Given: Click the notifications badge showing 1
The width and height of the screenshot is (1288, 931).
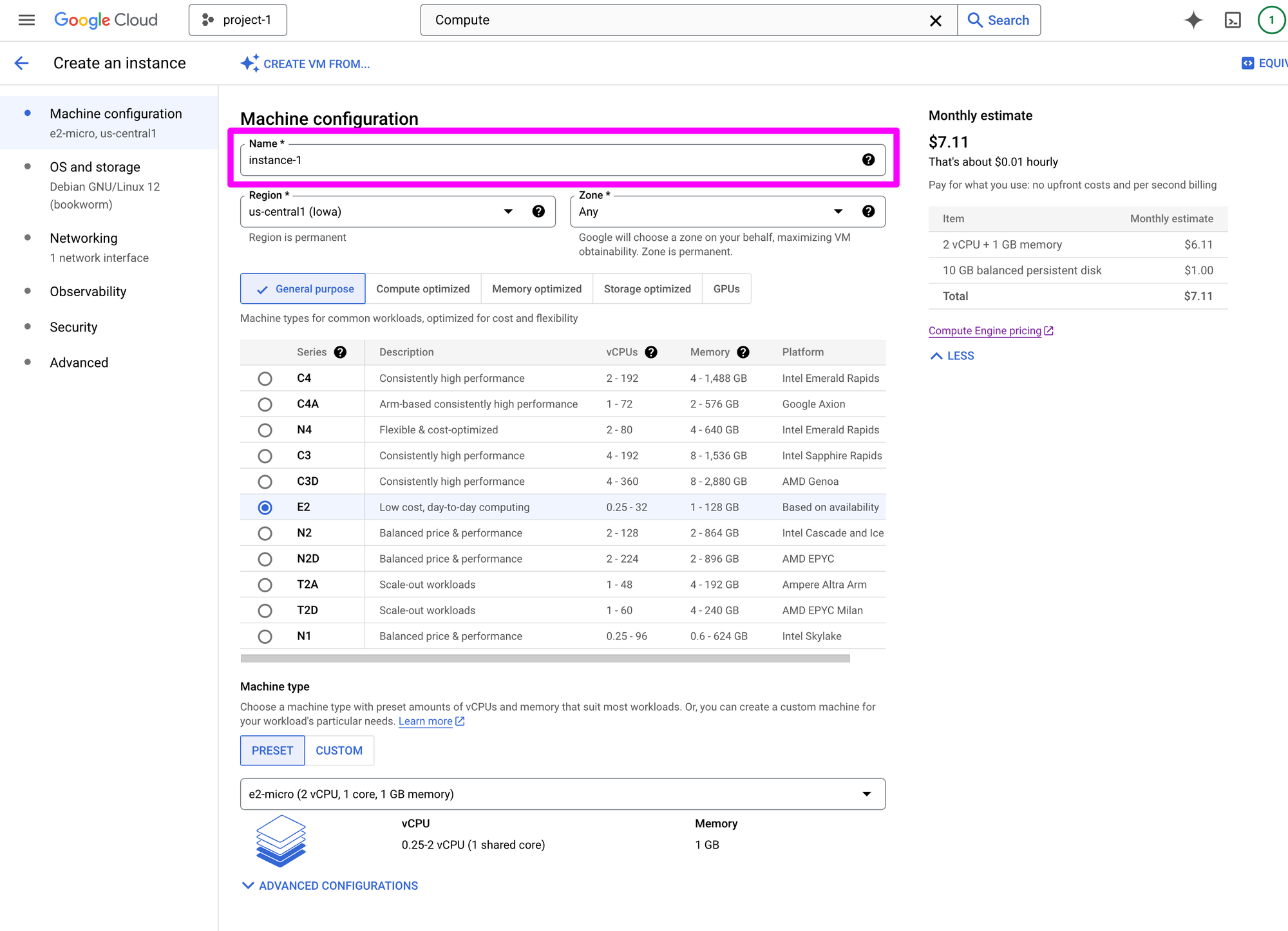Looking at the screenshot, I should [x=1271, y=20].
